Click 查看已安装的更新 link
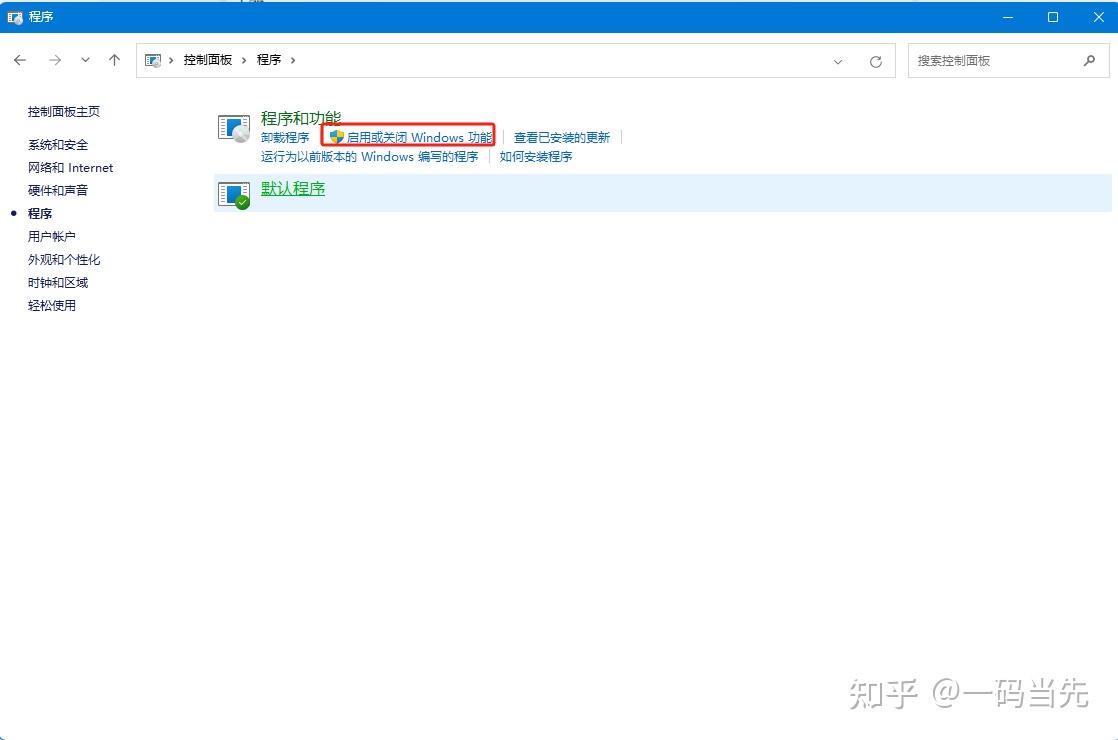Screen dimensions: 1118x740 click(x=562, y=138)
